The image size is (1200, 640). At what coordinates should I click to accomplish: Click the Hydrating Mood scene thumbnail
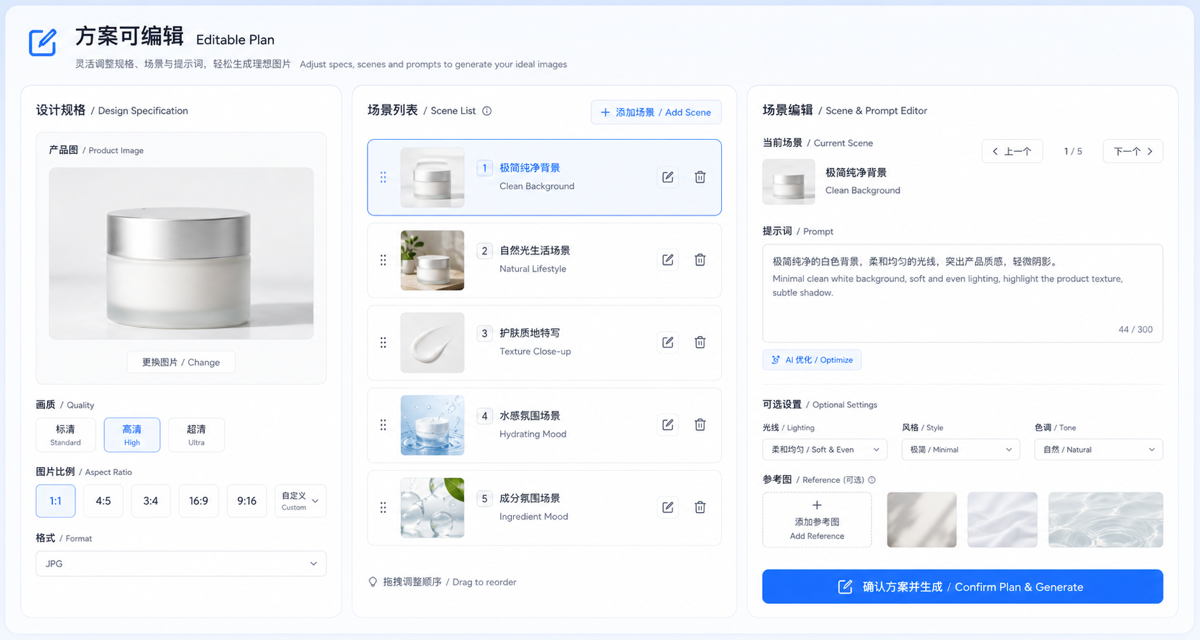click(x=432, y=425)
